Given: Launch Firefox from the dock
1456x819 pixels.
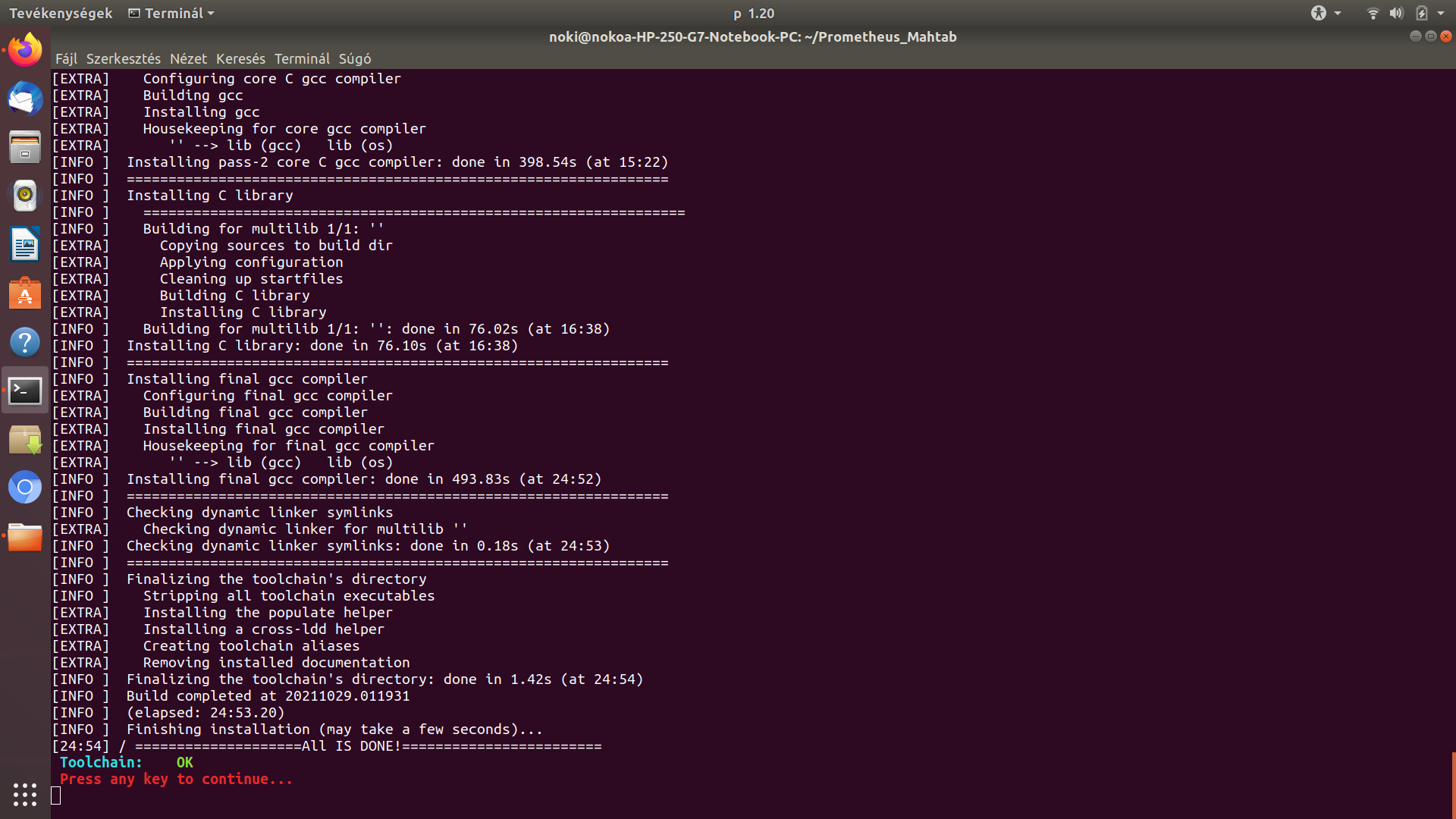Looking at the screenshot, I should [25, 50].
